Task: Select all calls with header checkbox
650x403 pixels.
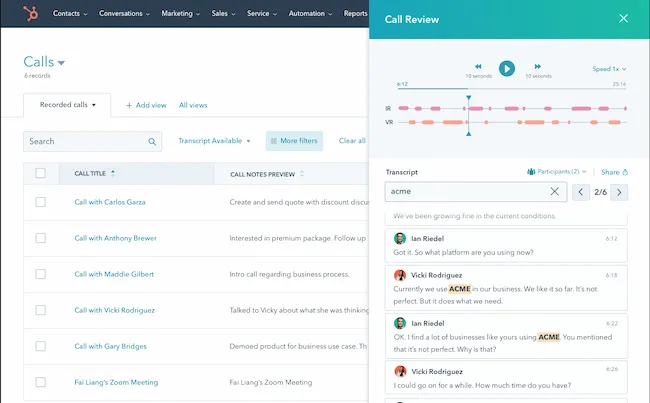Action: 41,173
